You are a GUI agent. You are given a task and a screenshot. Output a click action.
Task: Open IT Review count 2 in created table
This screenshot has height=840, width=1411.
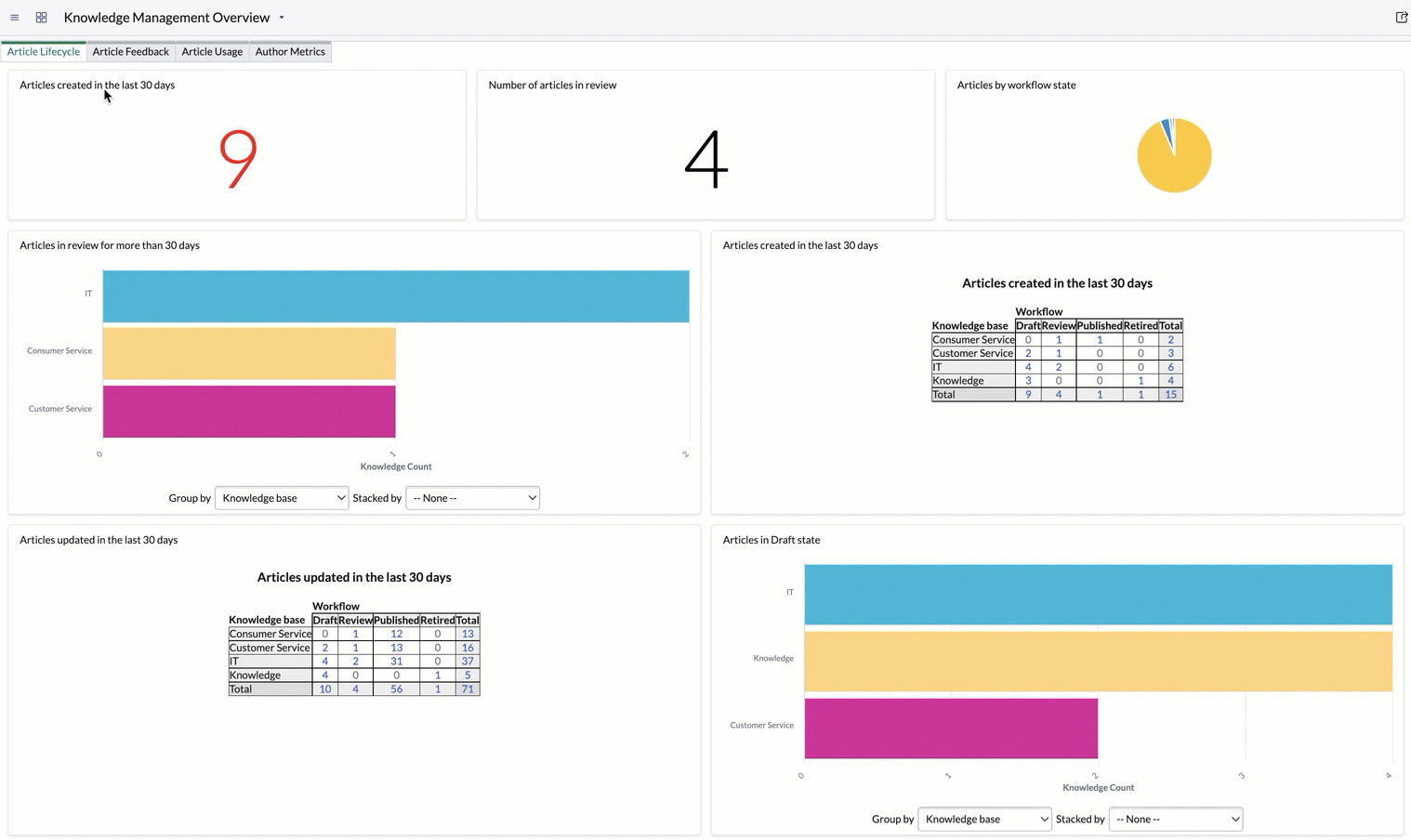[1059, 367]
